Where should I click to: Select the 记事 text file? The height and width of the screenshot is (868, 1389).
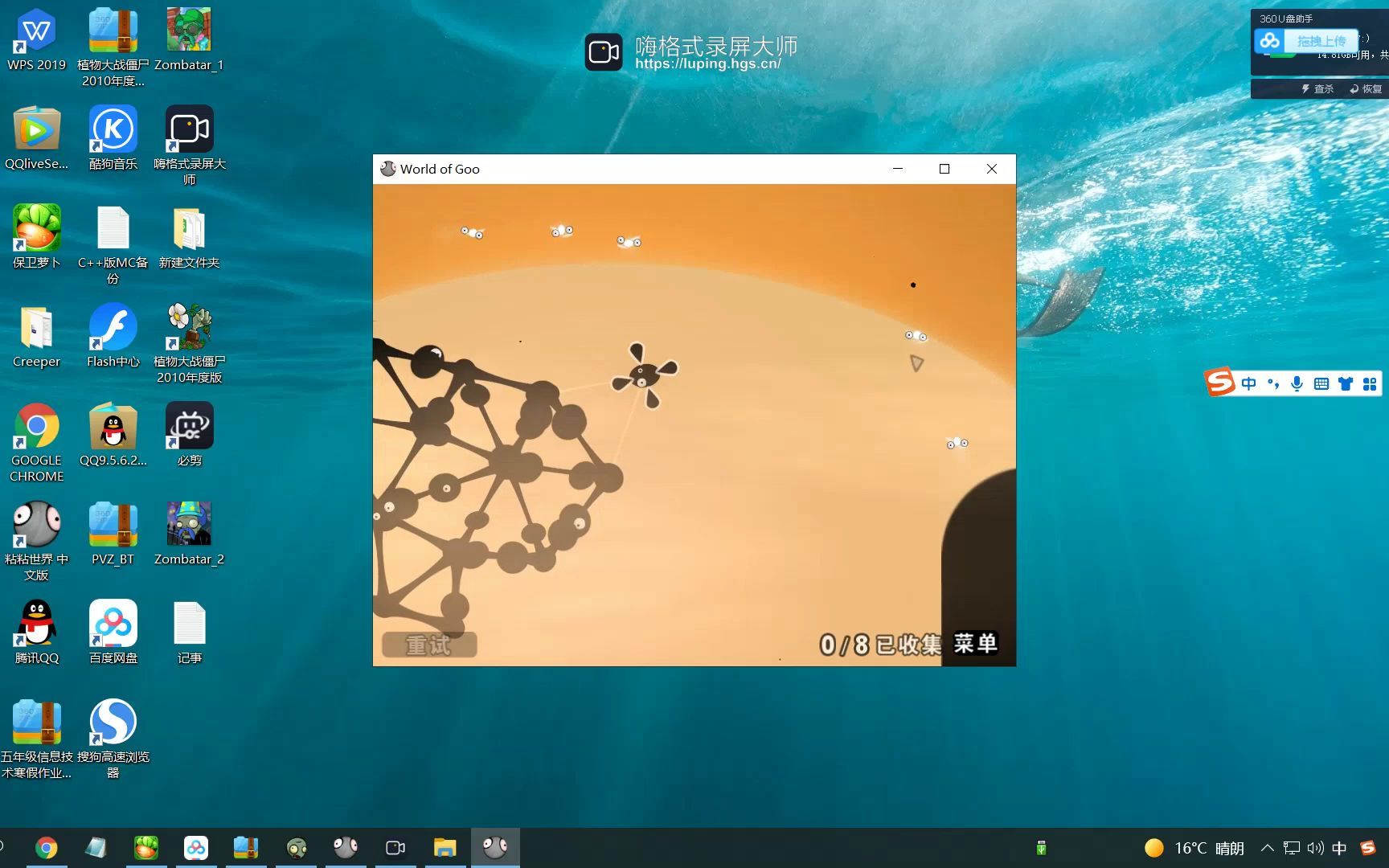(189, 633)
